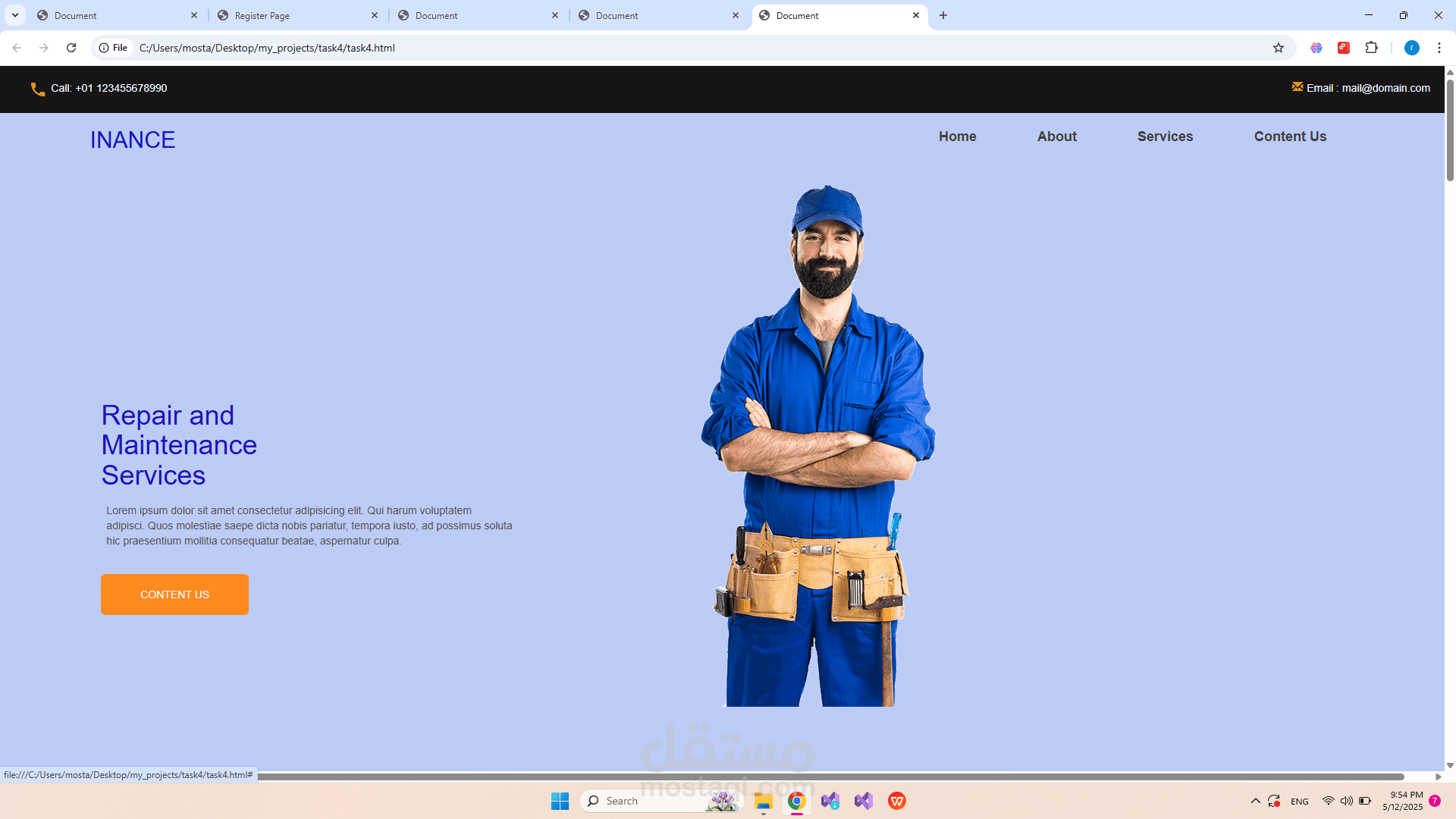Open Visual Studio Installer taskbar icon

pos(830,801)
